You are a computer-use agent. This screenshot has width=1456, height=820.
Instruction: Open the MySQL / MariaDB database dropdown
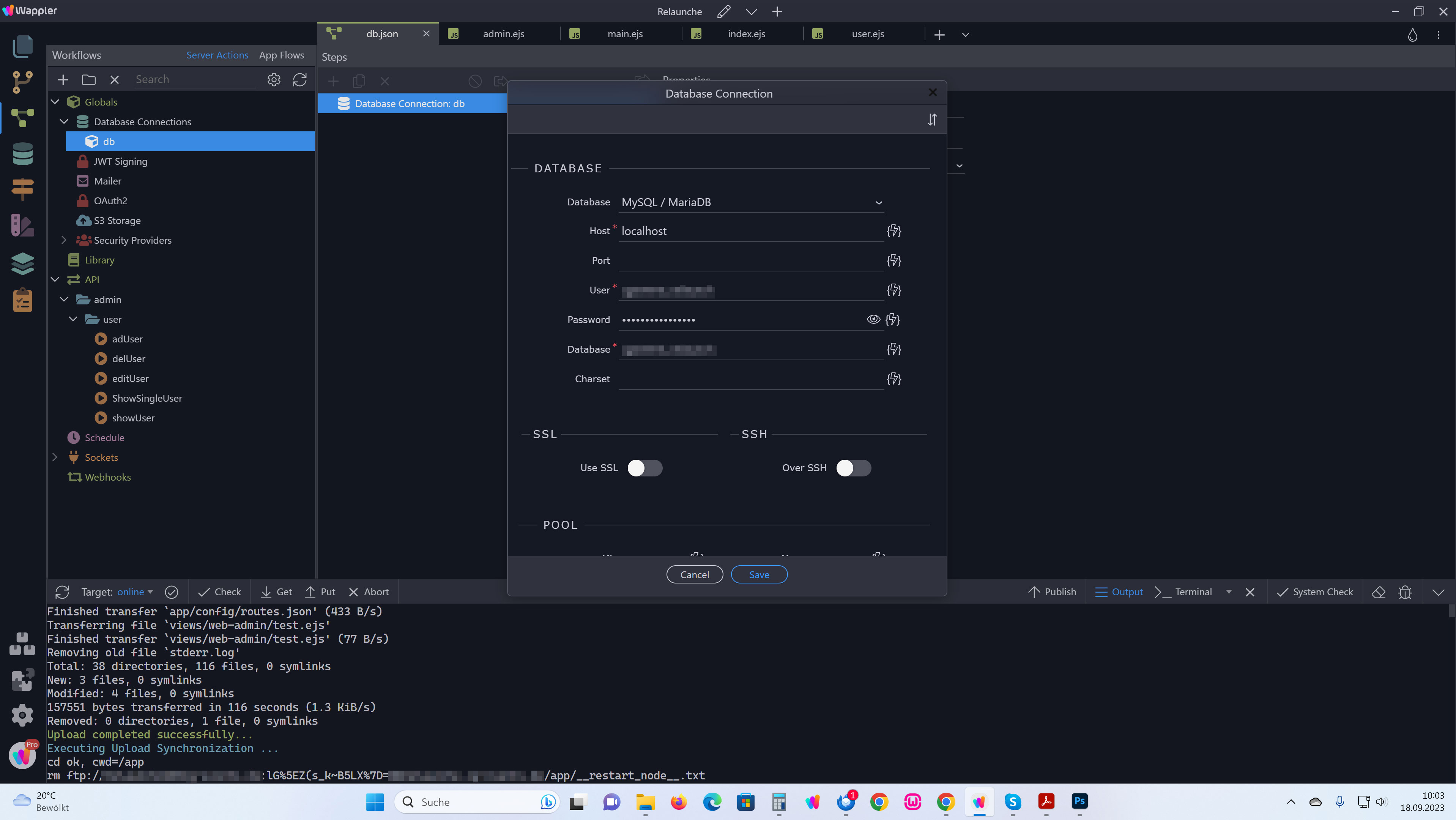point(751,202)
